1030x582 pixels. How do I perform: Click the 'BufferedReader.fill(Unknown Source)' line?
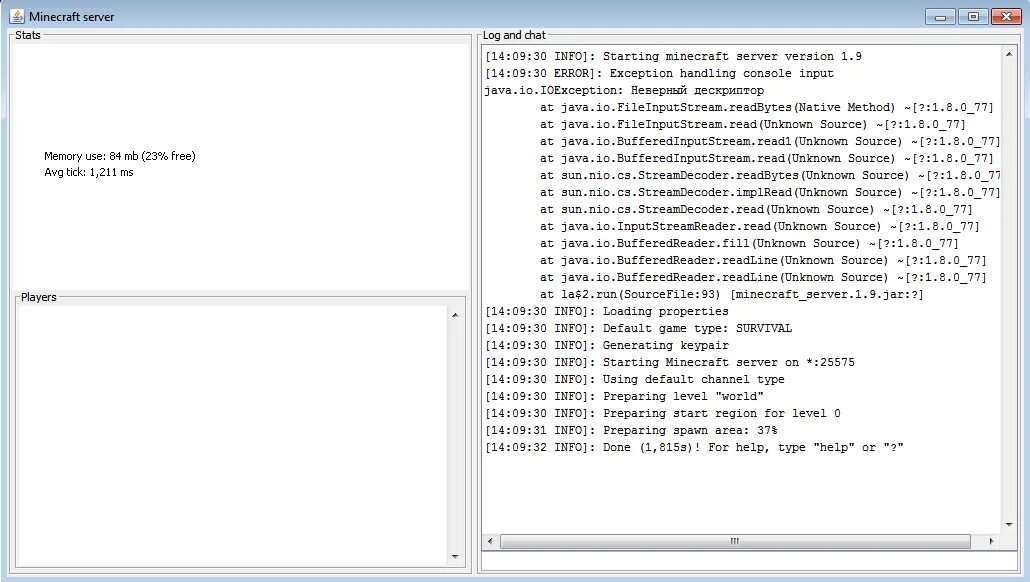[x=750, y=244]
